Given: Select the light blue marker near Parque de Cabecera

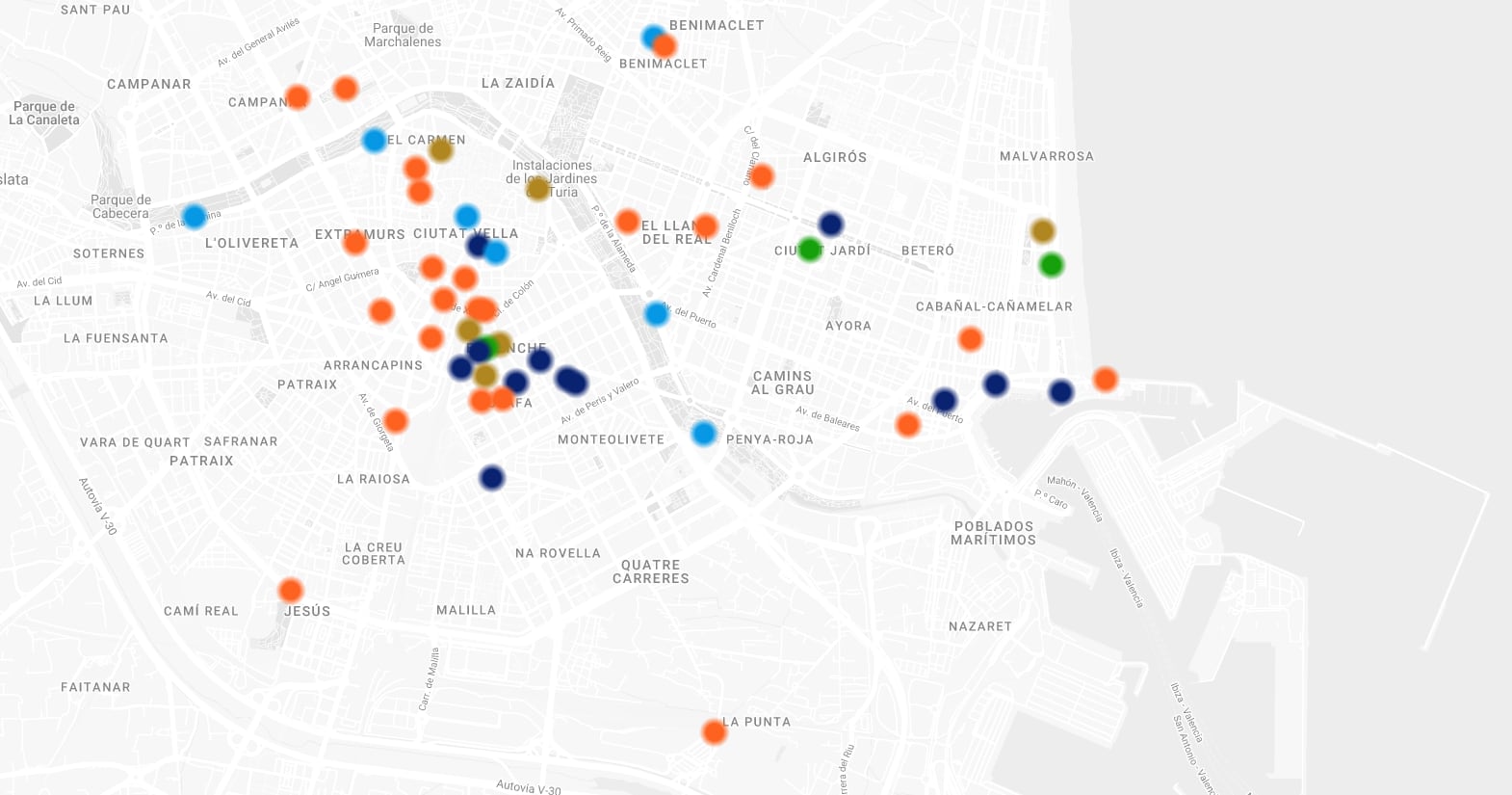Looking at the screenshot, I should point(194,216).
